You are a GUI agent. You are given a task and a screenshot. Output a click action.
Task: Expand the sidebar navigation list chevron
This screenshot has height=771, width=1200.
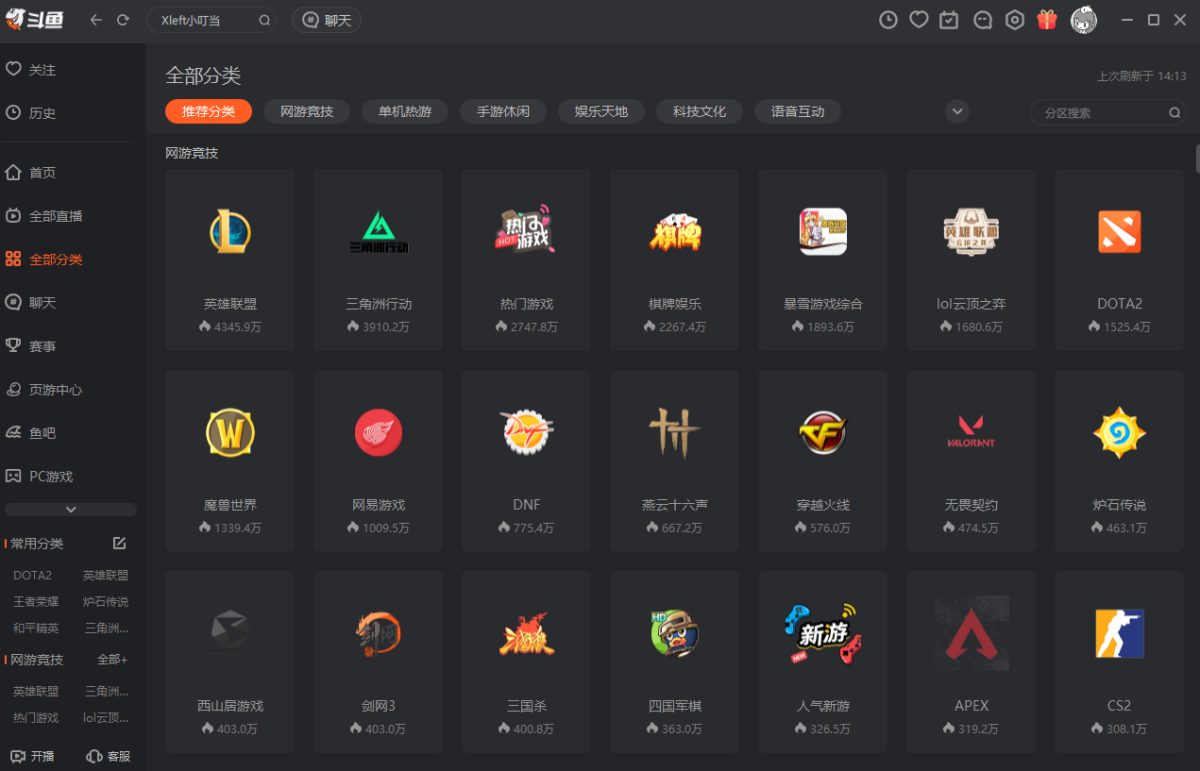[70, 509]
